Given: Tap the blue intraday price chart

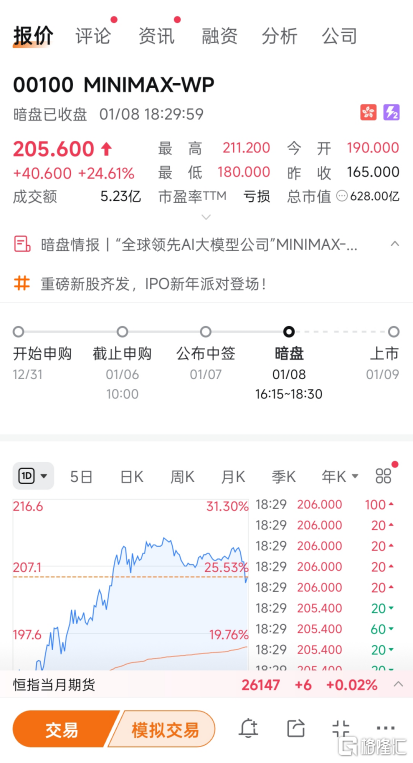Looking at the screenshot, I should point(130,584).
